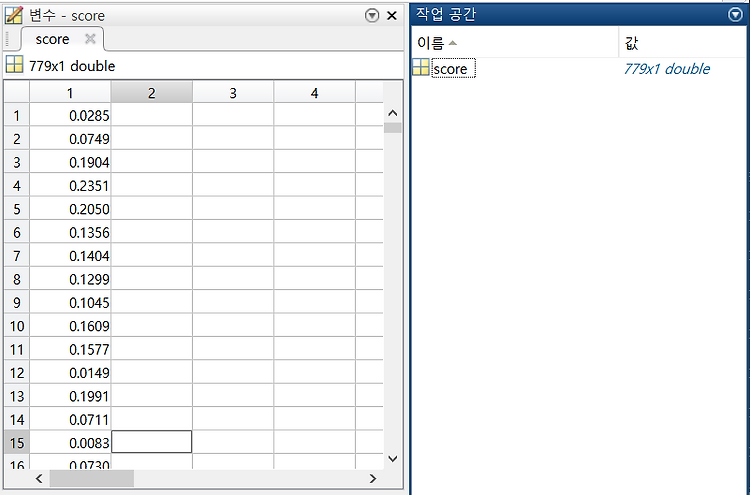Click the horizontal scrollbar right arrow

pyautogui.click(x=373, y=478)
